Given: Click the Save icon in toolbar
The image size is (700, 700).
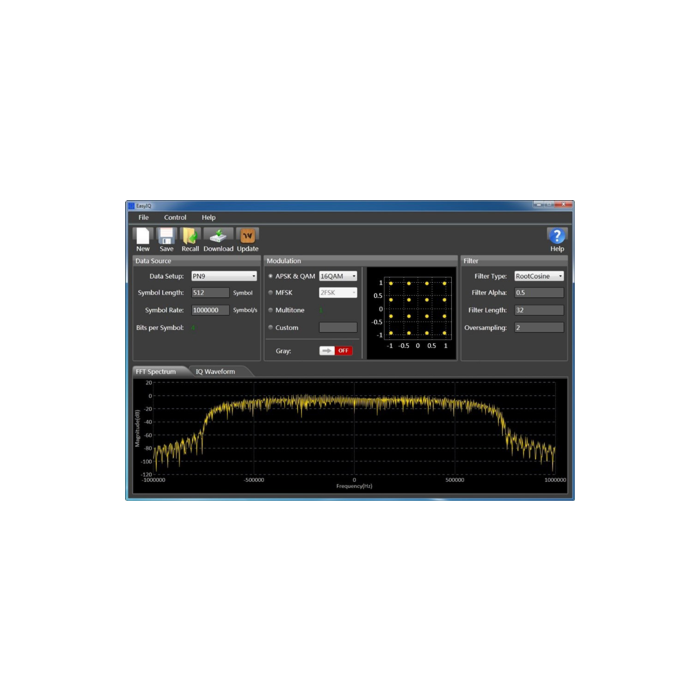Looking at the screenshot, I should (166, 237).
